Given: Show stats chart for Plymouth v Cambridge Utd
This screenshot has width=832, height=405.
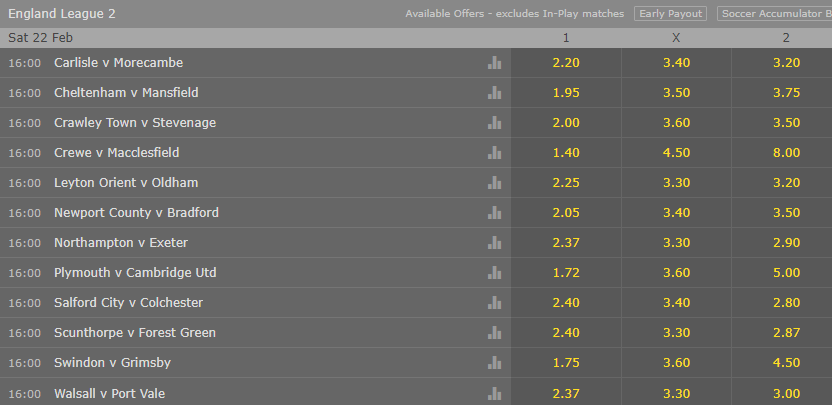Looking at the screenshot, I should click(x=494, y=272).
